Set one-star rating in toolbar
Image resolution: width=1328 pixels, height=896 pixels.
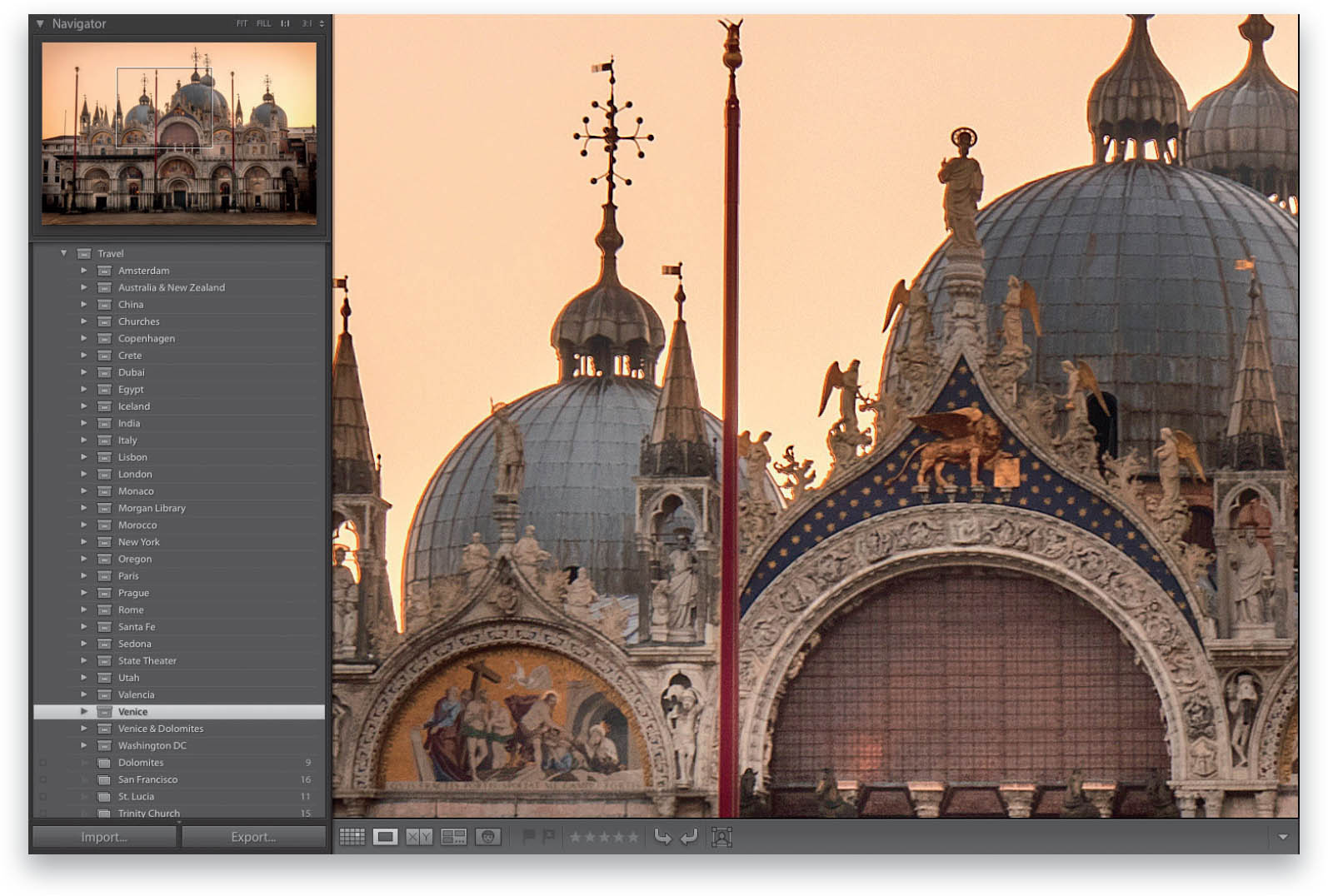click(x=576, y=837)
